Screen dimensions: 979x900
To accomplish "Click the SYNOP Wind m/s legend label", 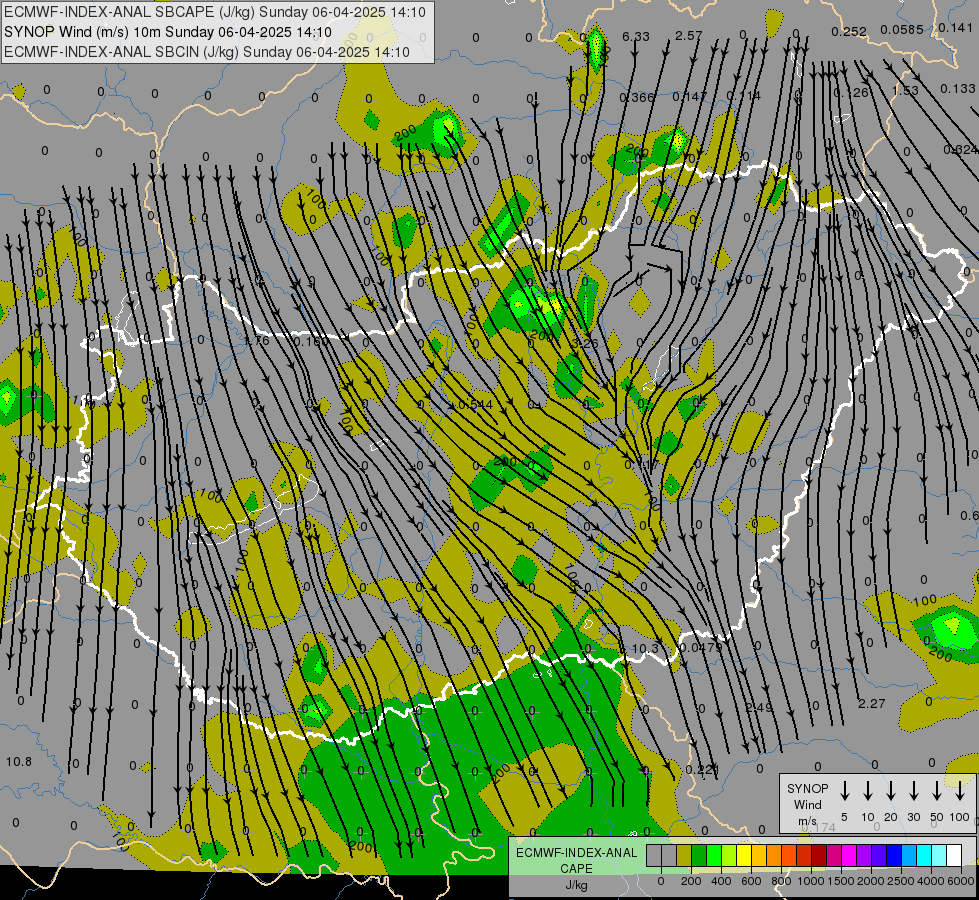I will (x=807, y=804).
